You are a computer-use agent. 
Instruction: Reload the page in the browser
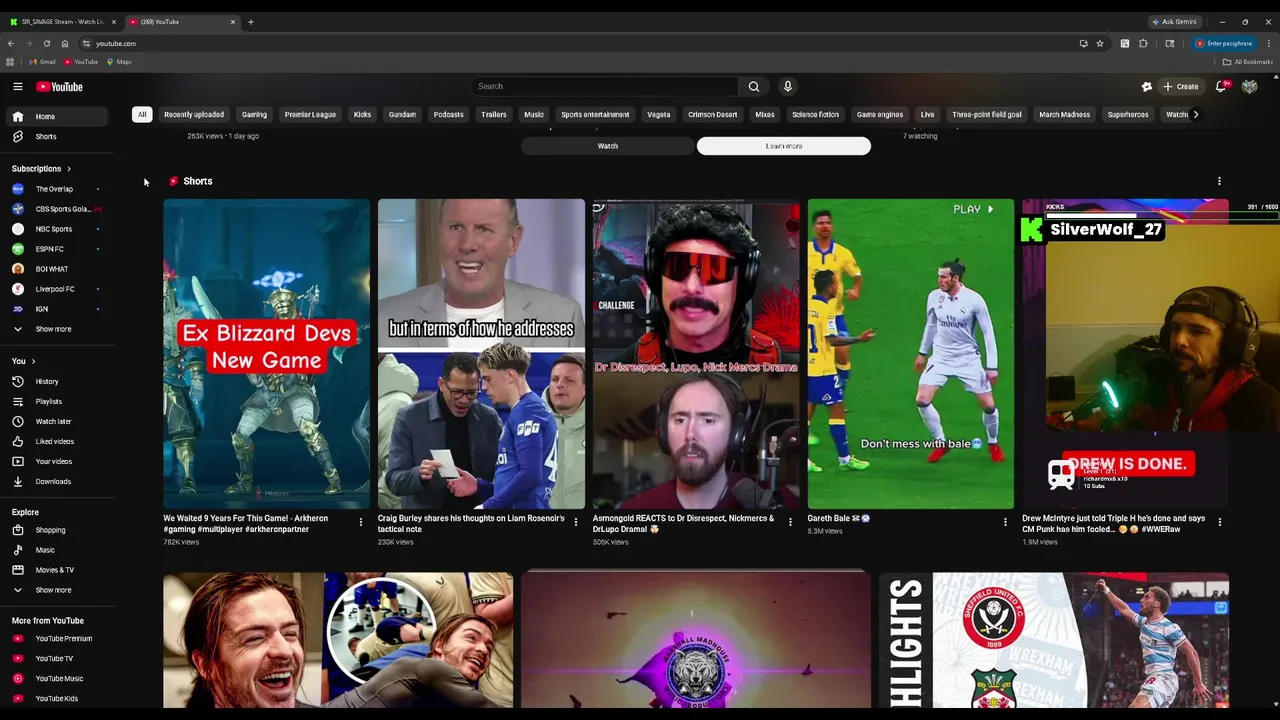pos(46,43)
